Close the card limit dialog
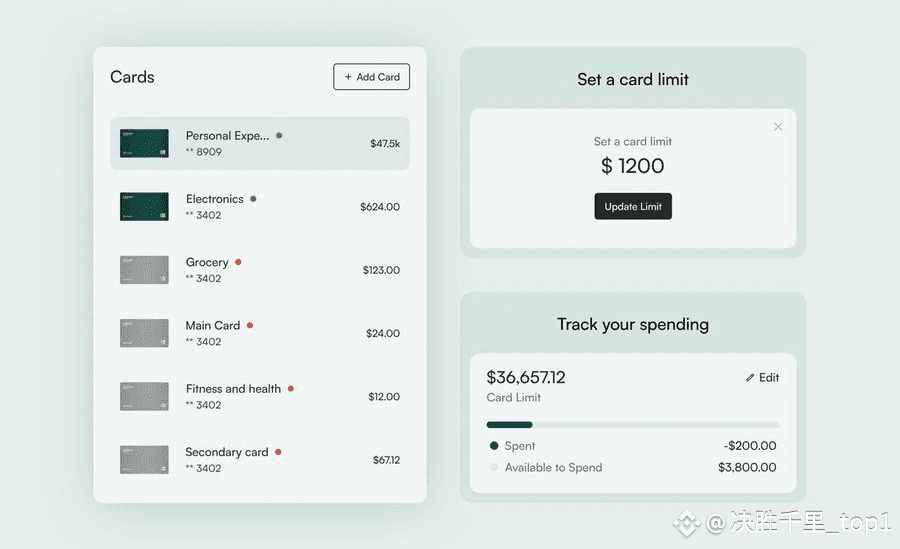900x549 pixels. coord(778,127)
